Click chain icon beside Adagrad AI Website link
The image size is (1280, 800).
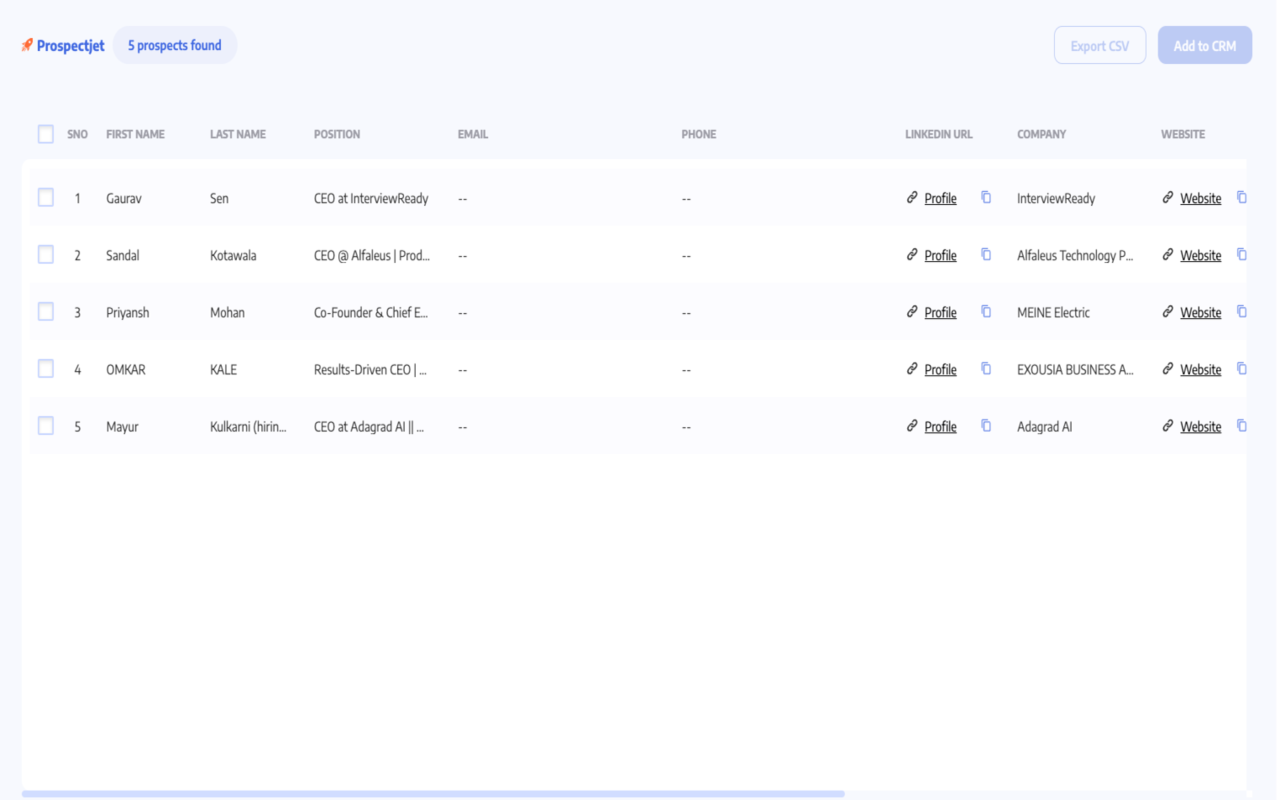coord(1168,426)
